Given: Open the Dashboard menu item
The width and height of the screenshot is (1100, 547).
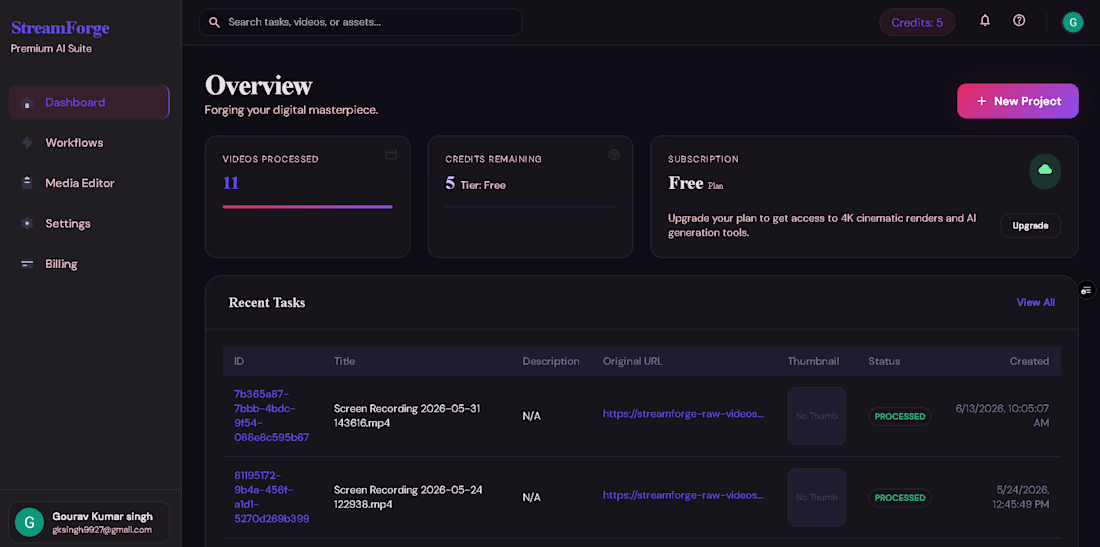Looking at the screenshot, I should [89, 102].
